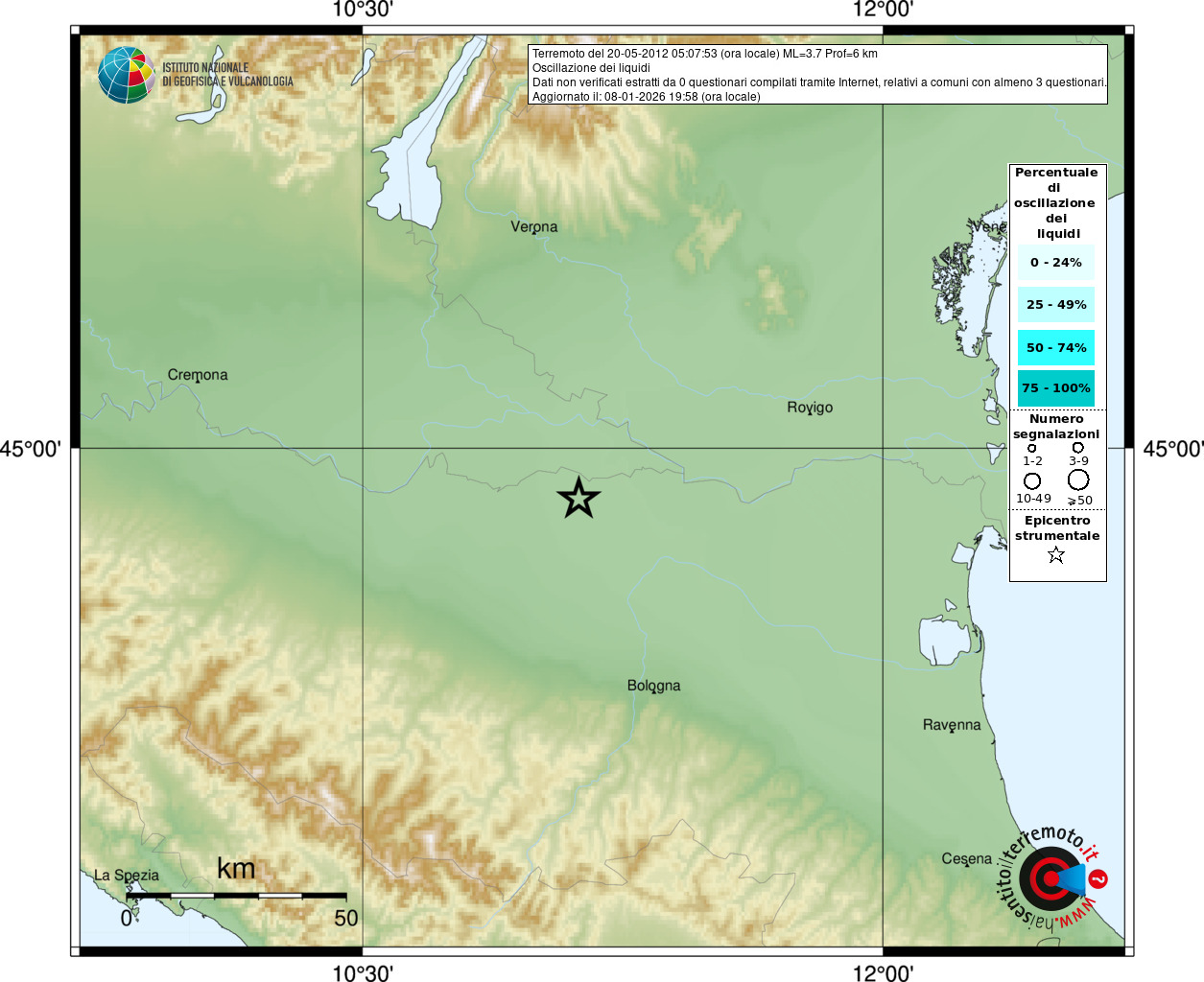The image size is (1204, 982).
Task: Click the ≥50 reports circle symbol
Action: point(1078,480)
